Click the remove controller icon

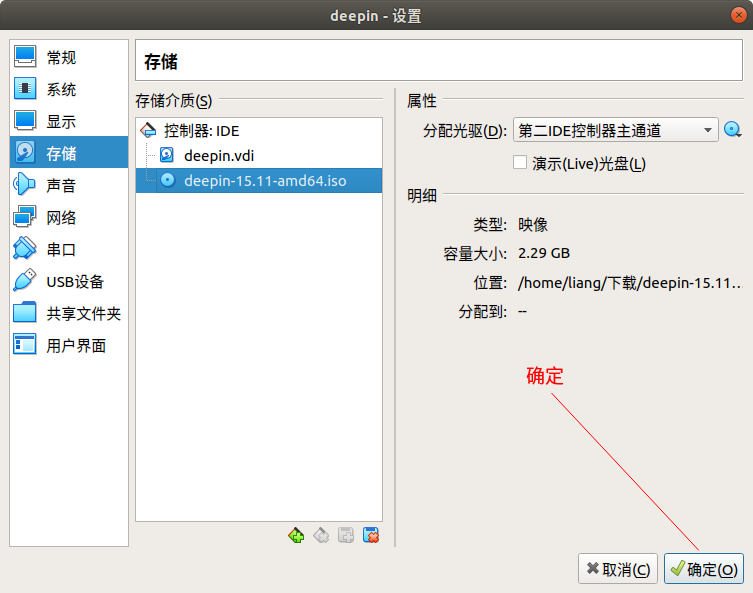click(x=321, y=535)
